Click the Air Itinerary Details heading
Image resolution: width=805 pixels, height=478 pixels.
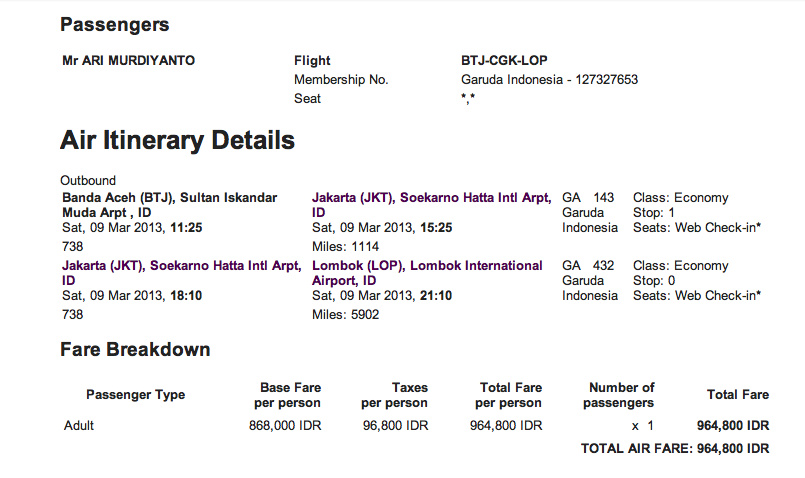[x=177, y=140]
